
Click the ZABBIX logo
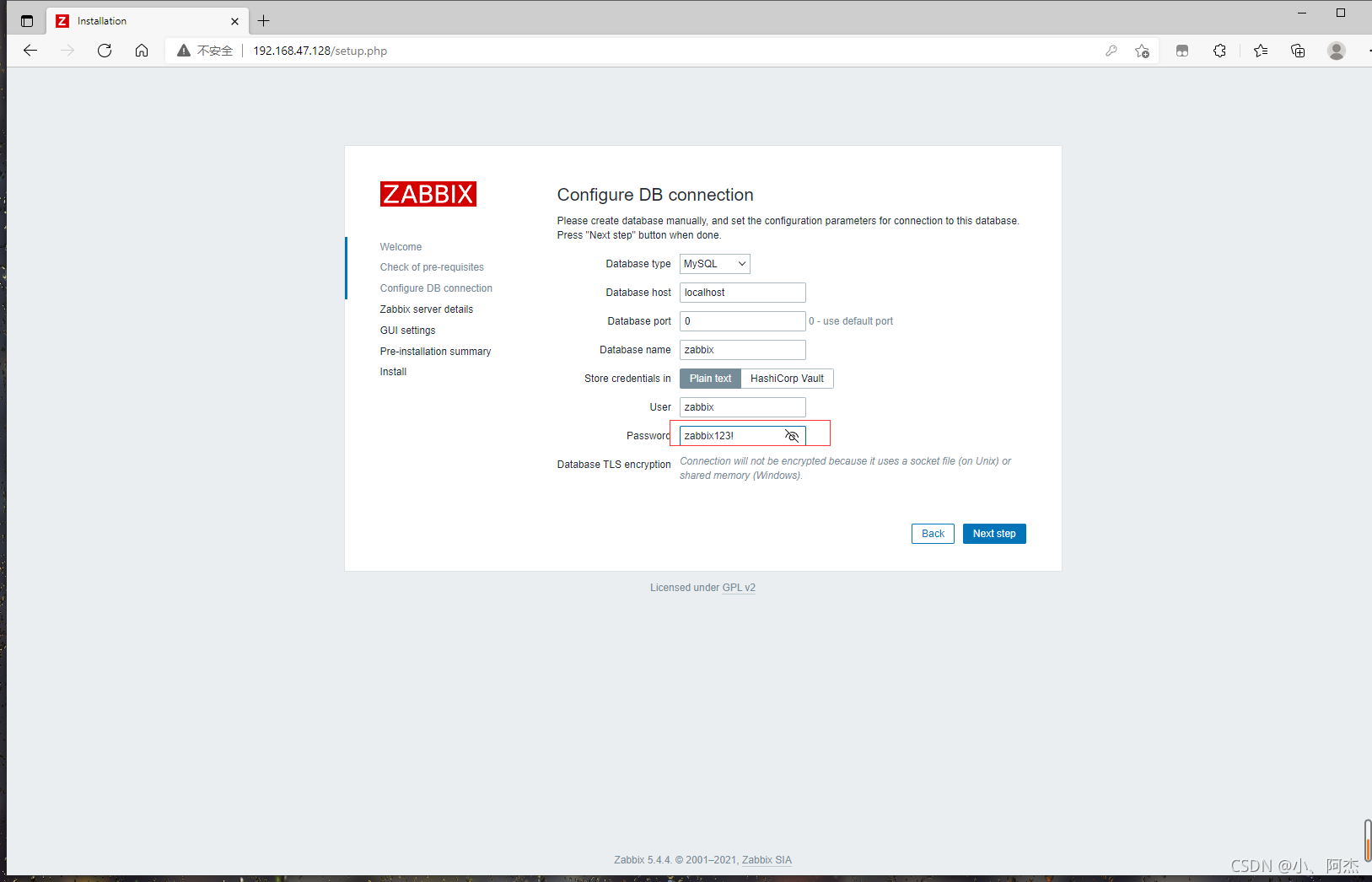428,194
